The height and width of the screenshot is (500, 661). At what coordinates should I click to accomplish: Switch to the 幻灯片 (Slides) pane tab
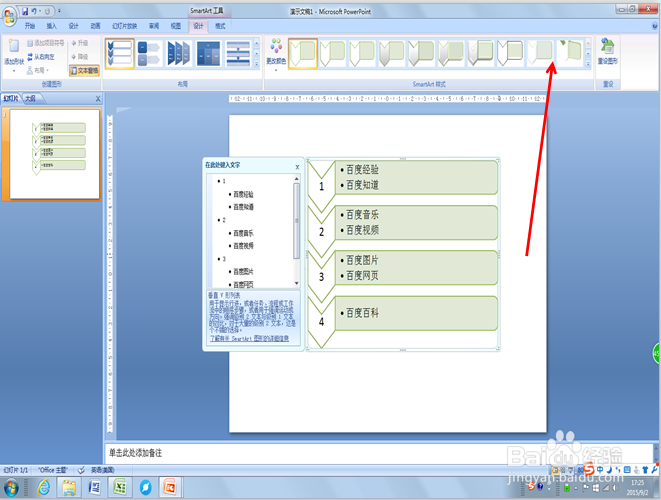11,99
